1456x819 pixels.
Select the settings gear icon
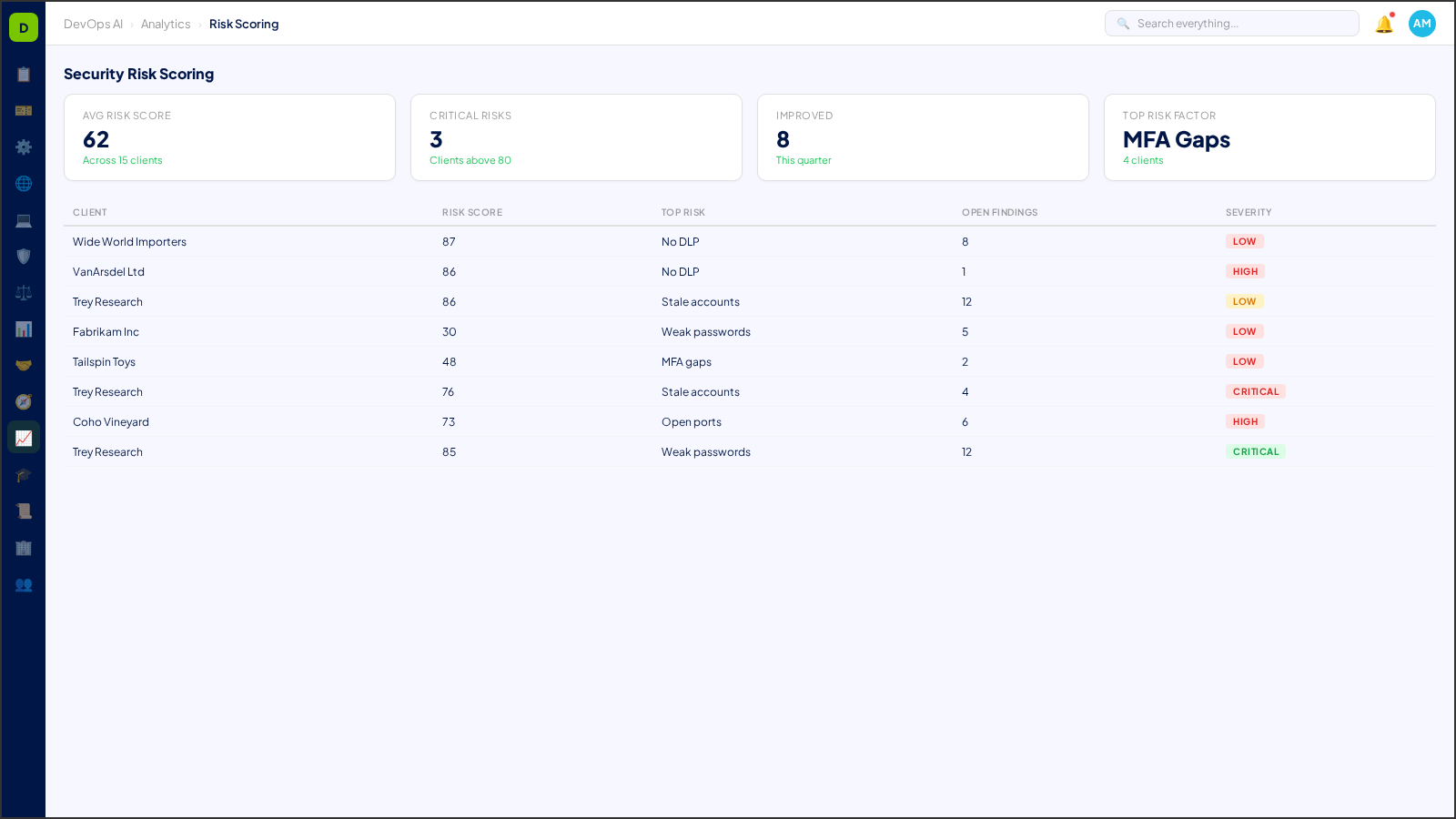[x=23, y=147]
